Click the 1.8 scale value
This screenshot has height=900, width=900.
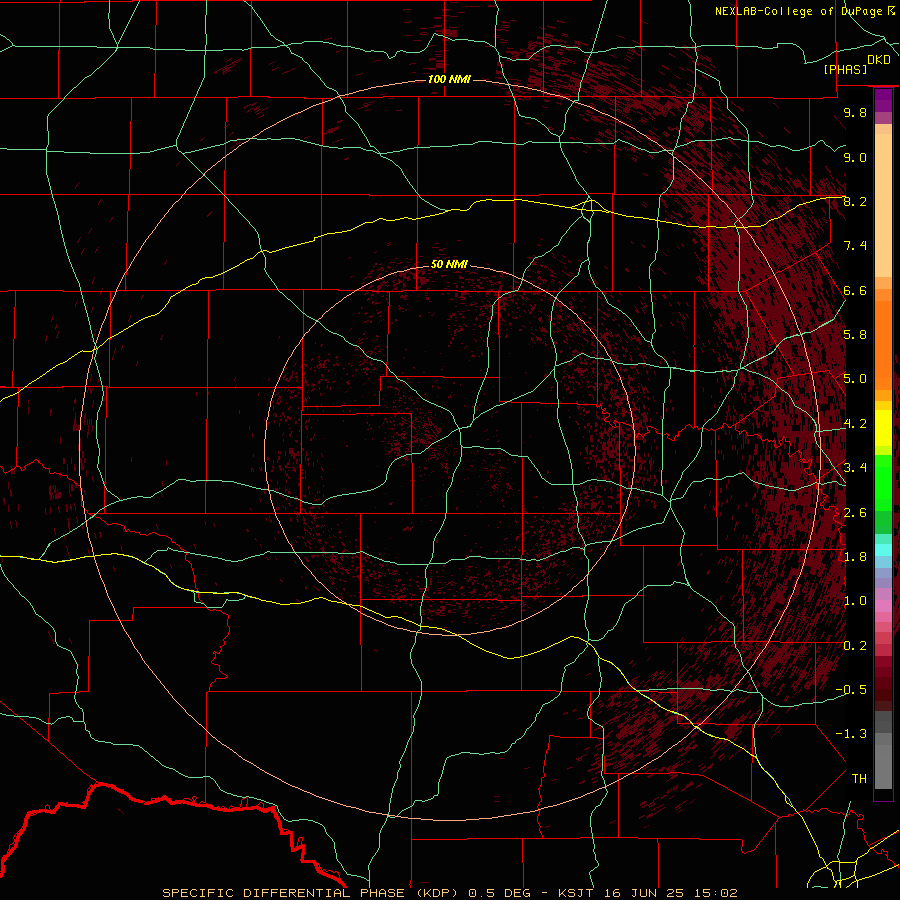click(855, 557)
